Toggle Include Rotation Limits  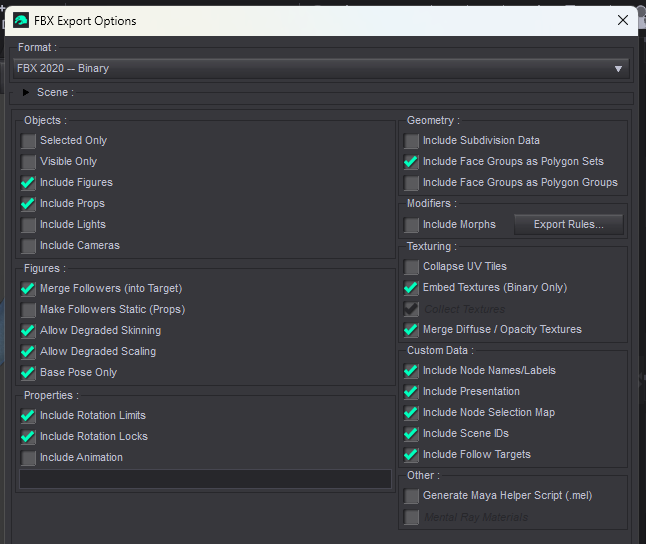point(28,416)
